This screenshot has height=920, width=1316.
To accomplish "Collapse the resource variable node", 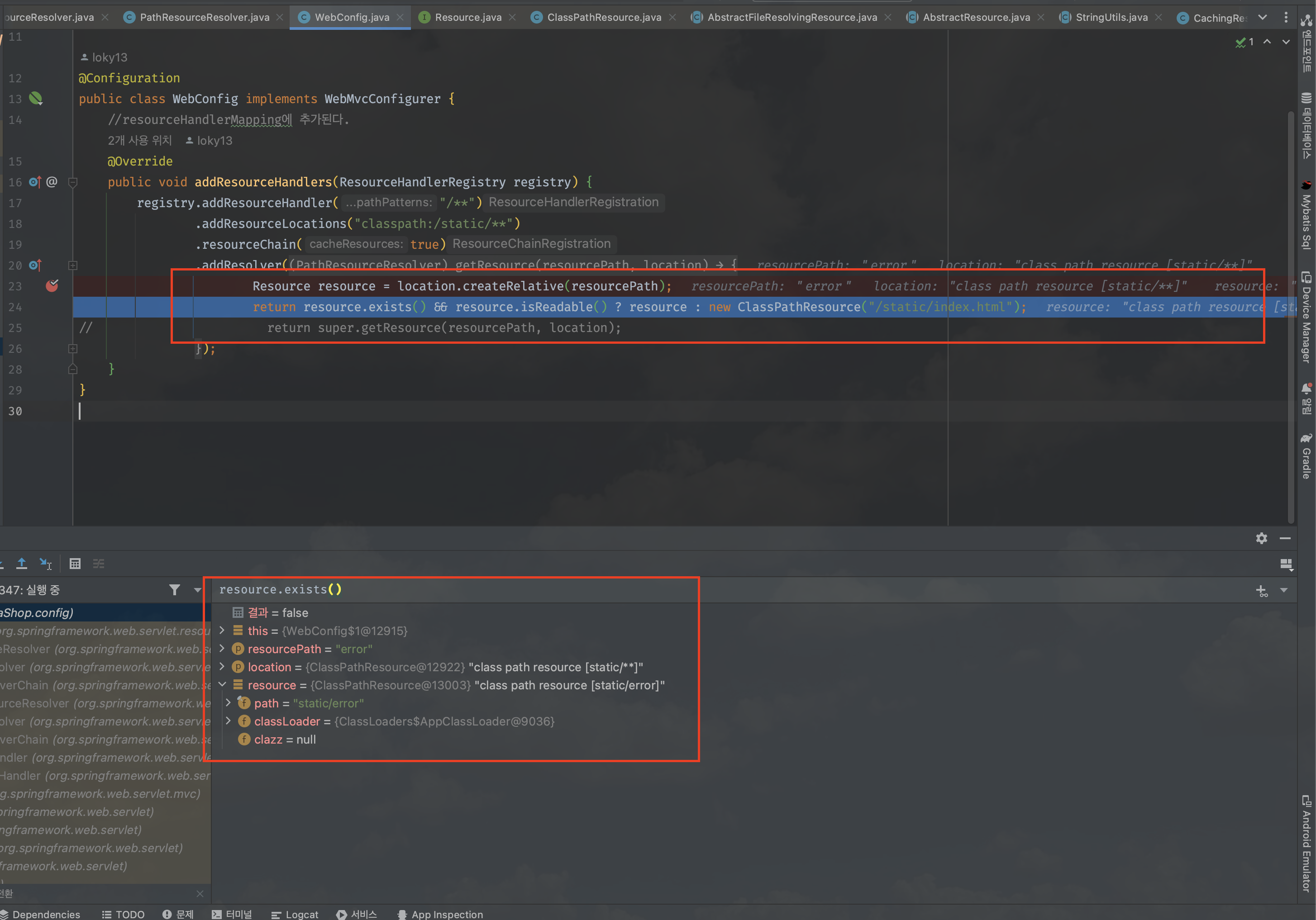I will 222,684.
